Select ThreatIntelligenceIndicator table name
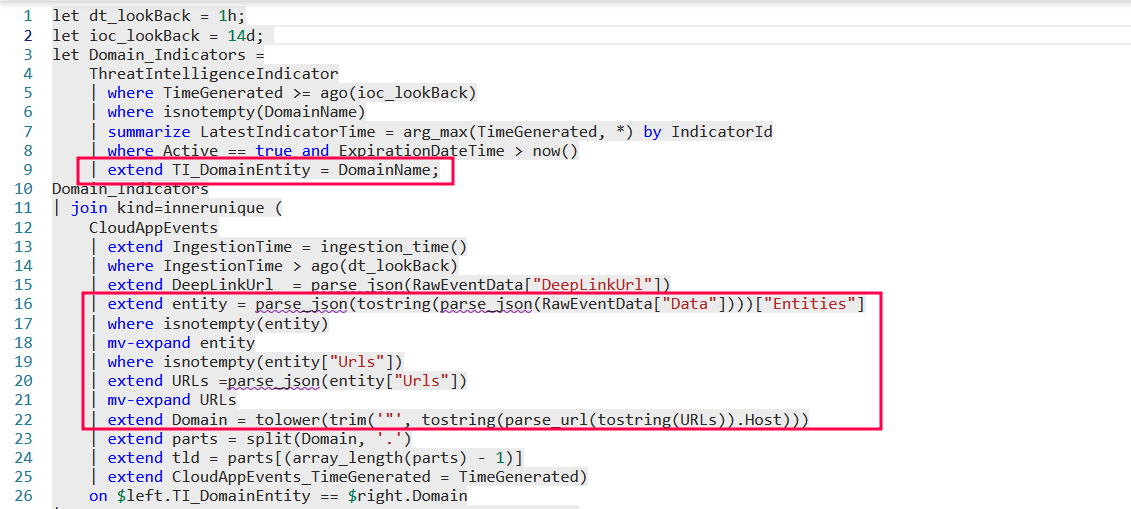The width and height of the screenshot is (1131, 509). (214, 74)
